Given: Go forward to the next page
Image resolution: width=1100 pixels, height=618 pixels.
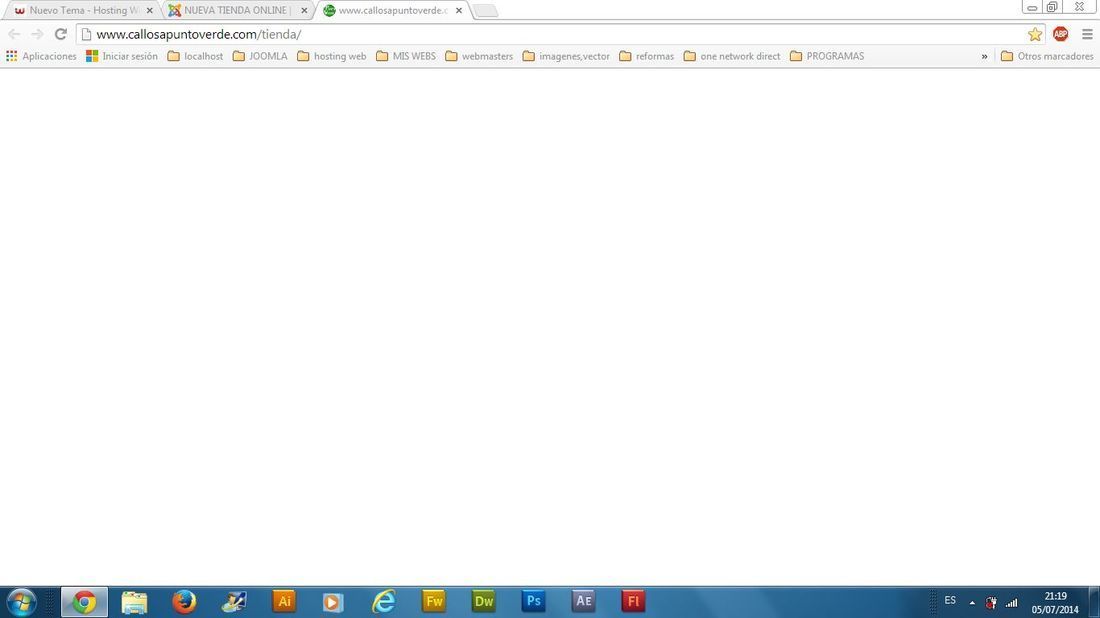Looking at the screenshot, I should pyautogui.click(x=37, y=34).
